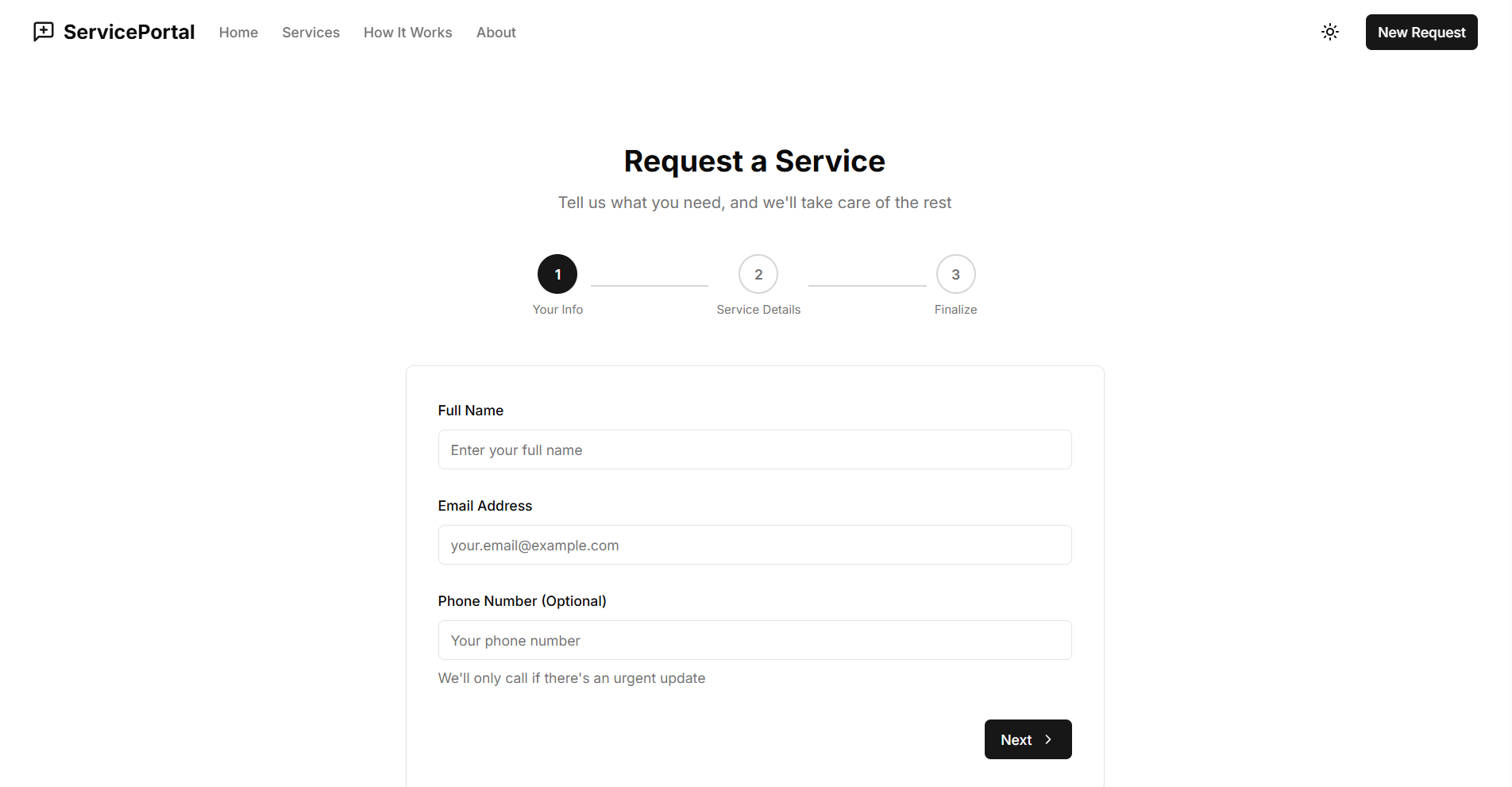Open the Home navigation link
The image size is (1512, 787).
click(x=238, y=33)
